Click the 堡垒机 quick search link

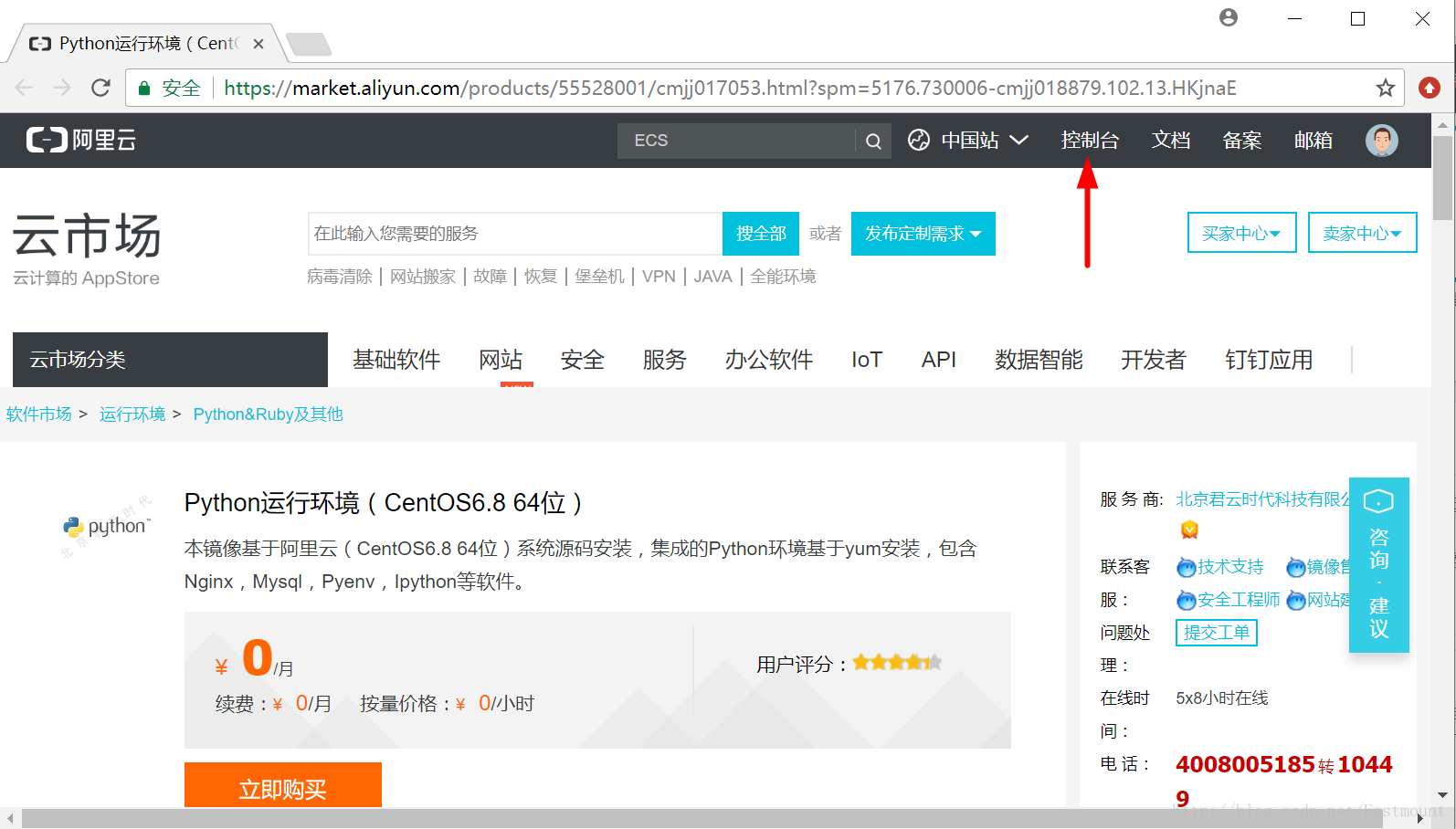[x=599, y=277]
